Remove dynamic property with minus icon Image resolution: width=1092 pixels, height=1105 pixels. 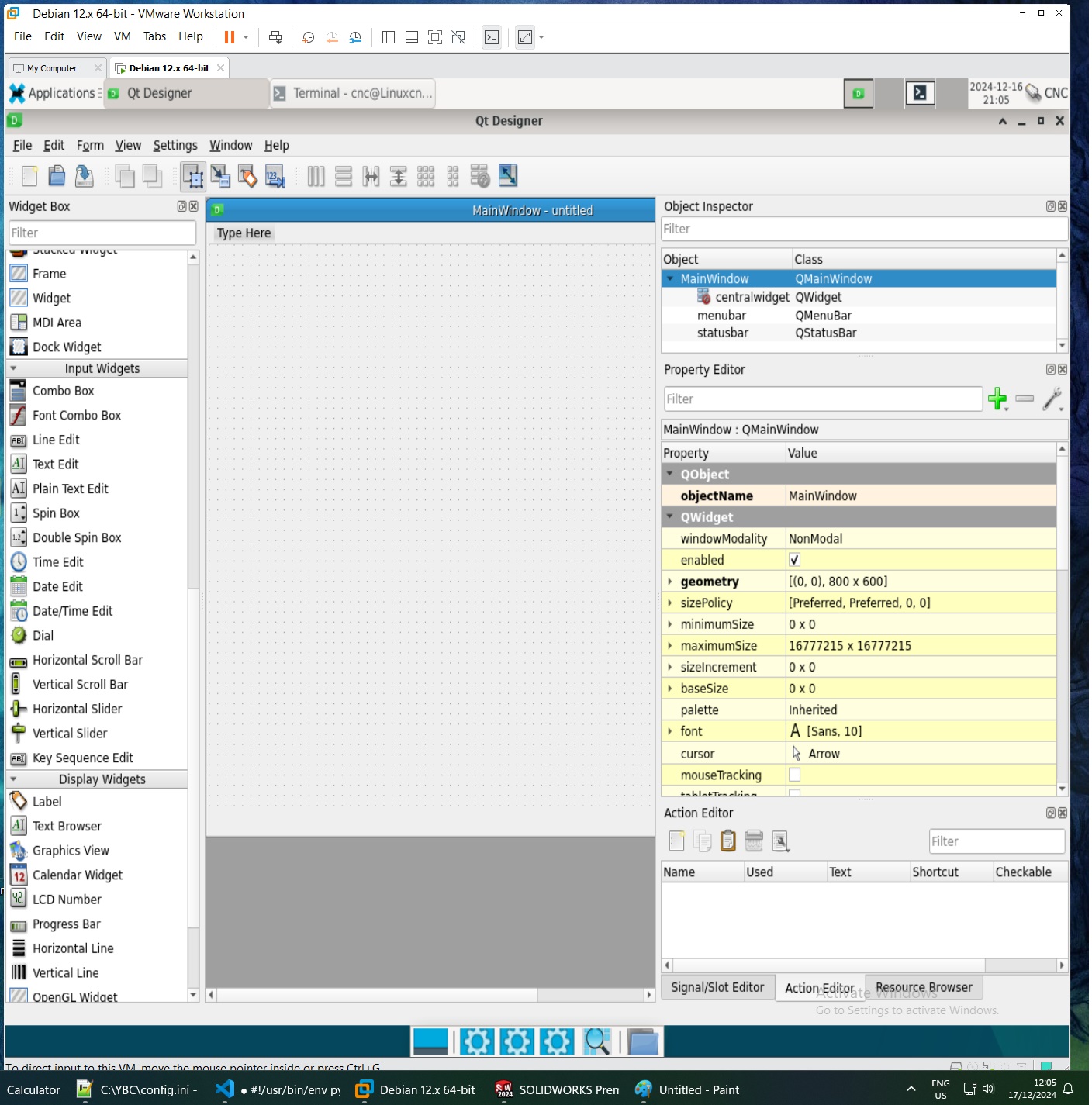click(1025, 399)
